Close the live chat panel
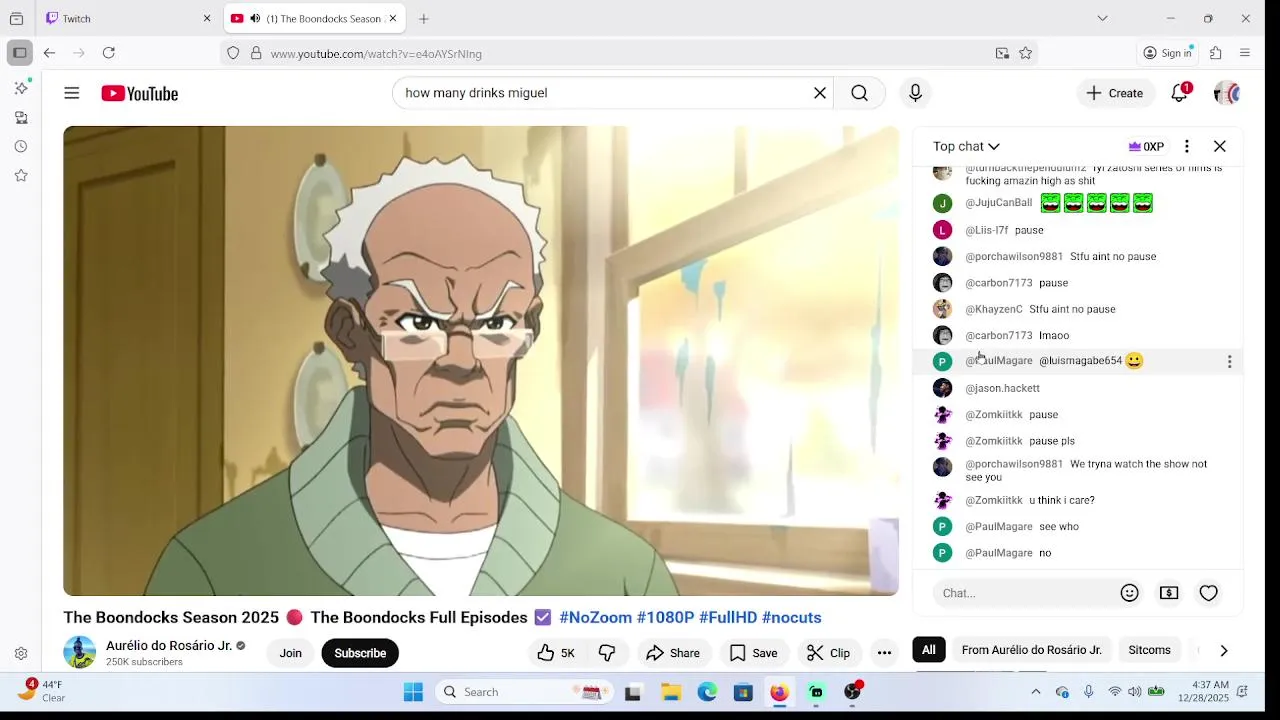This screenshot has height=720, width=1280. coord(1220,146)
